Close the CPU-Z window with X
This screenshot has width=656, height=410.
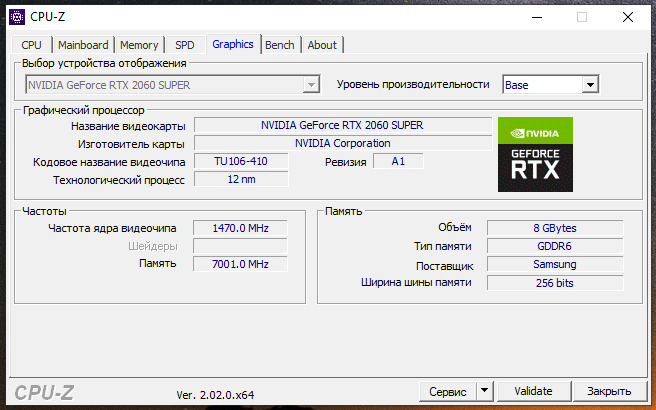[628, 17]
